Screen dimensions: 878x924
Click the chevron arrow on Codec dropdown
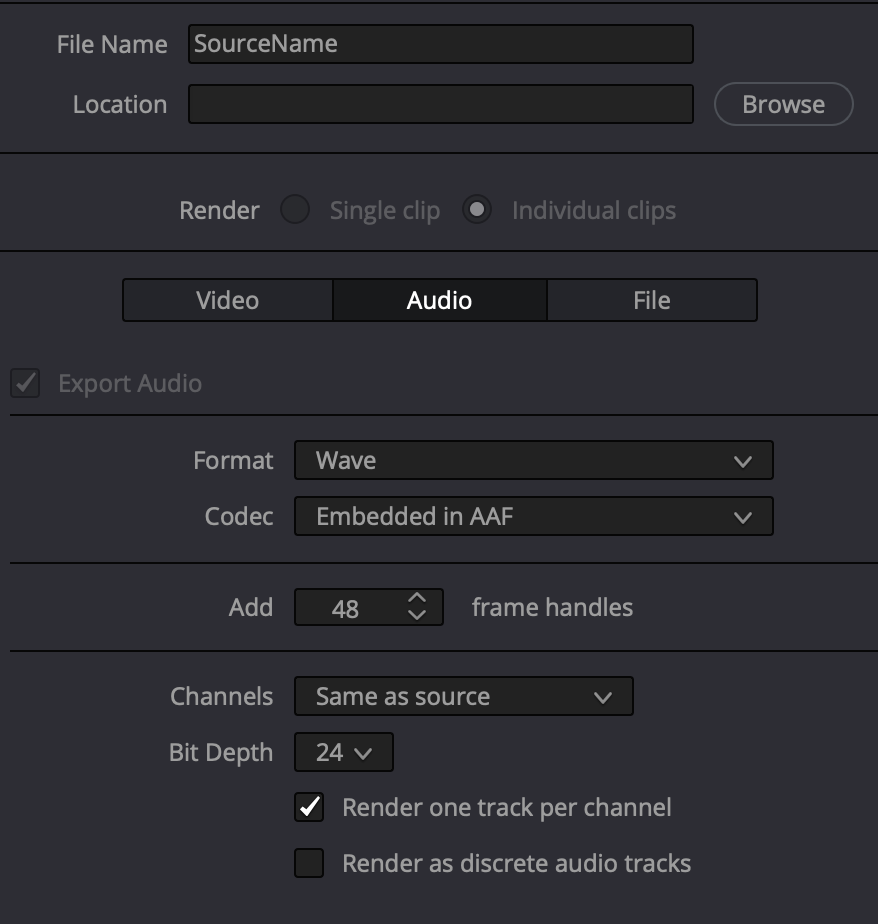coord(742,517)
